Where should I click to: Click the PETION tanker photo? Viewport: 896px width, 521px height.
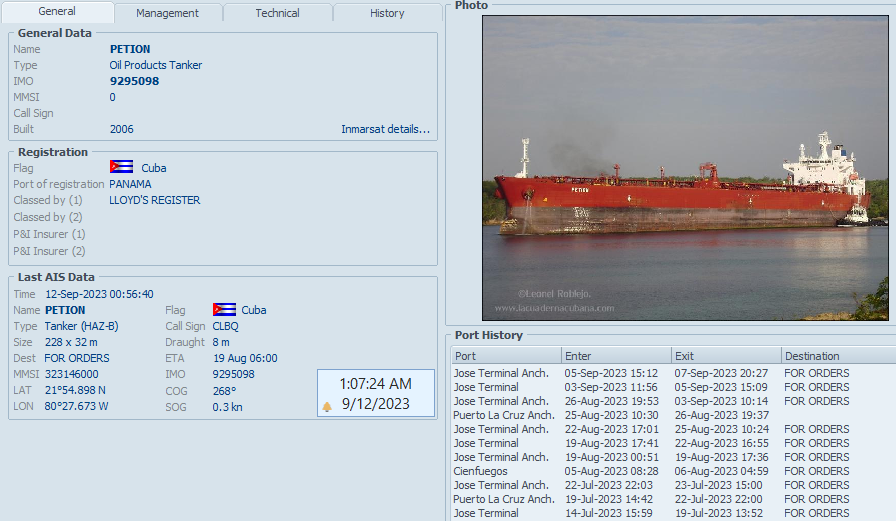685,168
